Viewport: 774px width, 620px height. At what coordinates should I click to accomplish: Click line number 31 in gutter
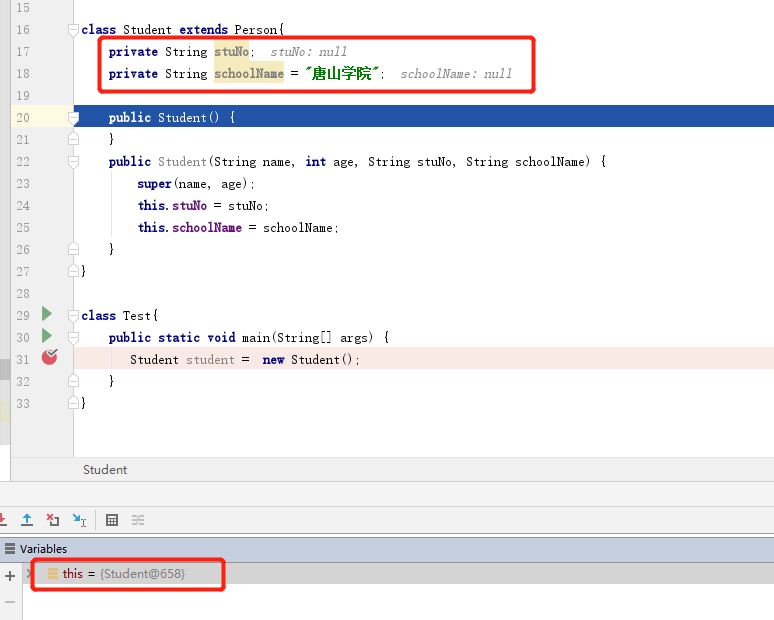tap(23, 359)
